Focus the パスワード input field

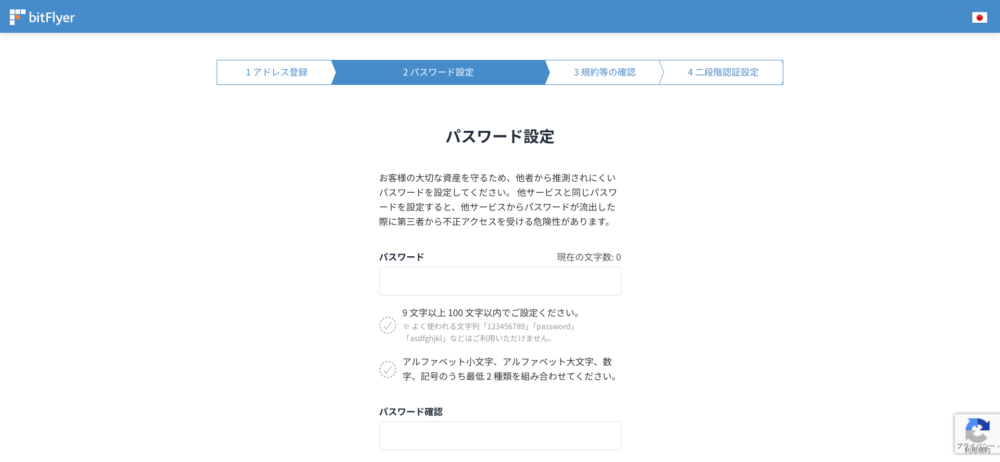coord(499,281)
